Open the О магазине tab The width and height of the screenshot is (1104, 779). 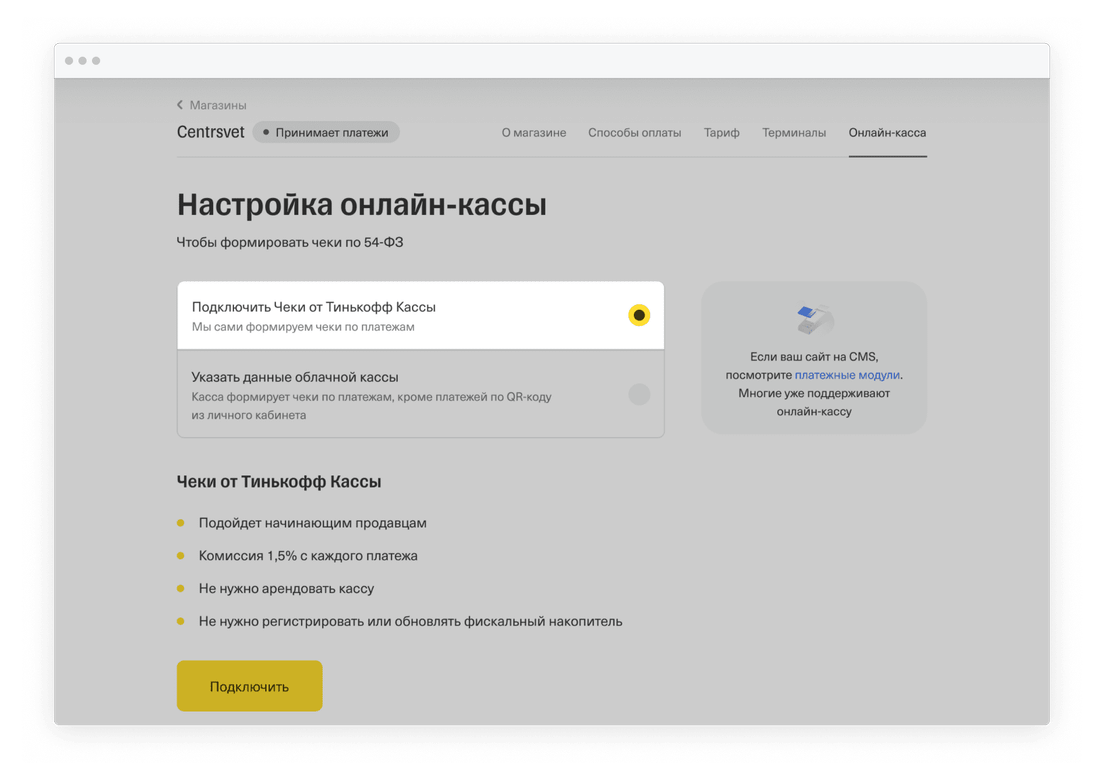(534, 132)
